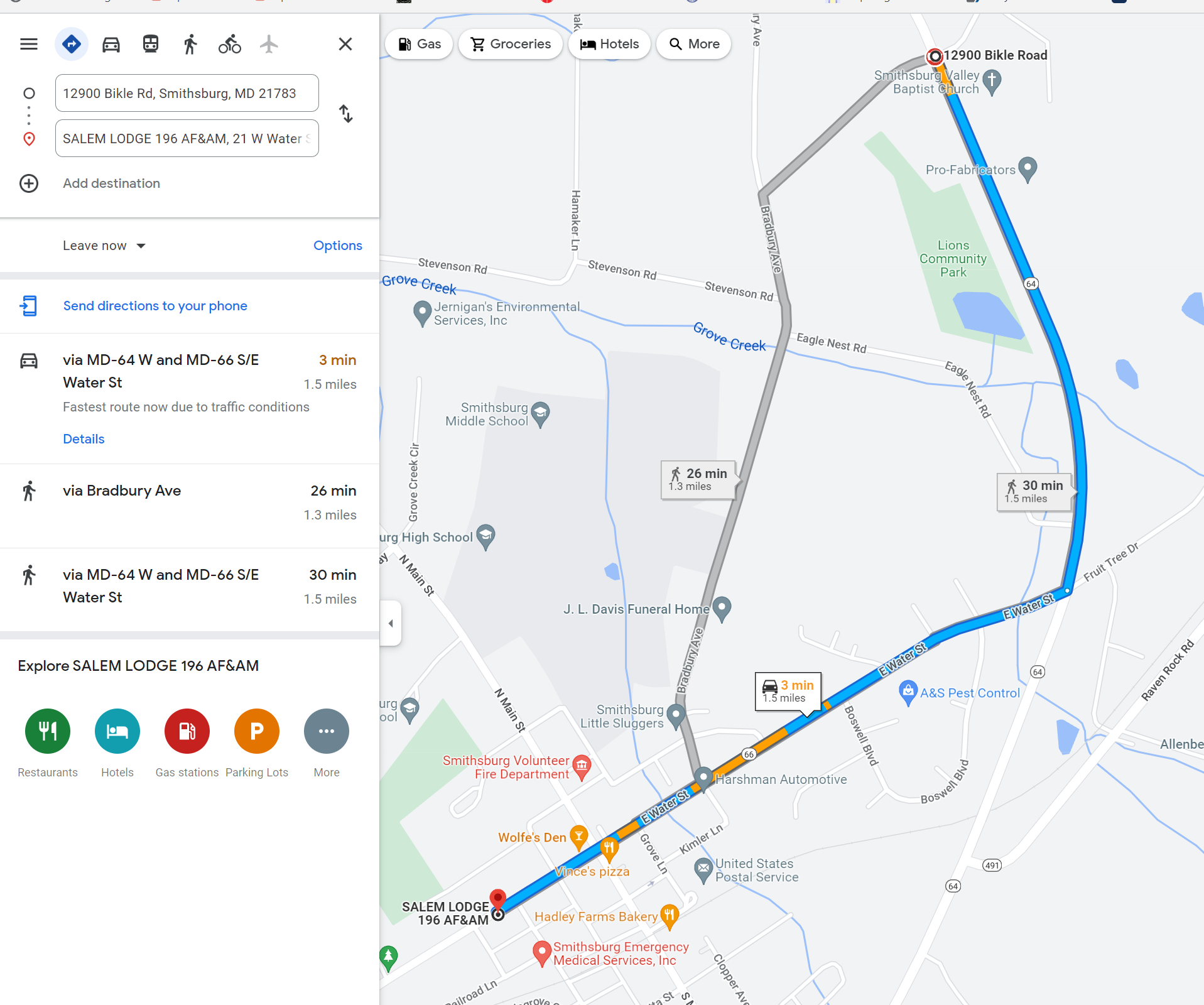The height and width of the screenshot is (1005, 1204).
Task: Expand More search categories chip
Action: coord(694,44)
